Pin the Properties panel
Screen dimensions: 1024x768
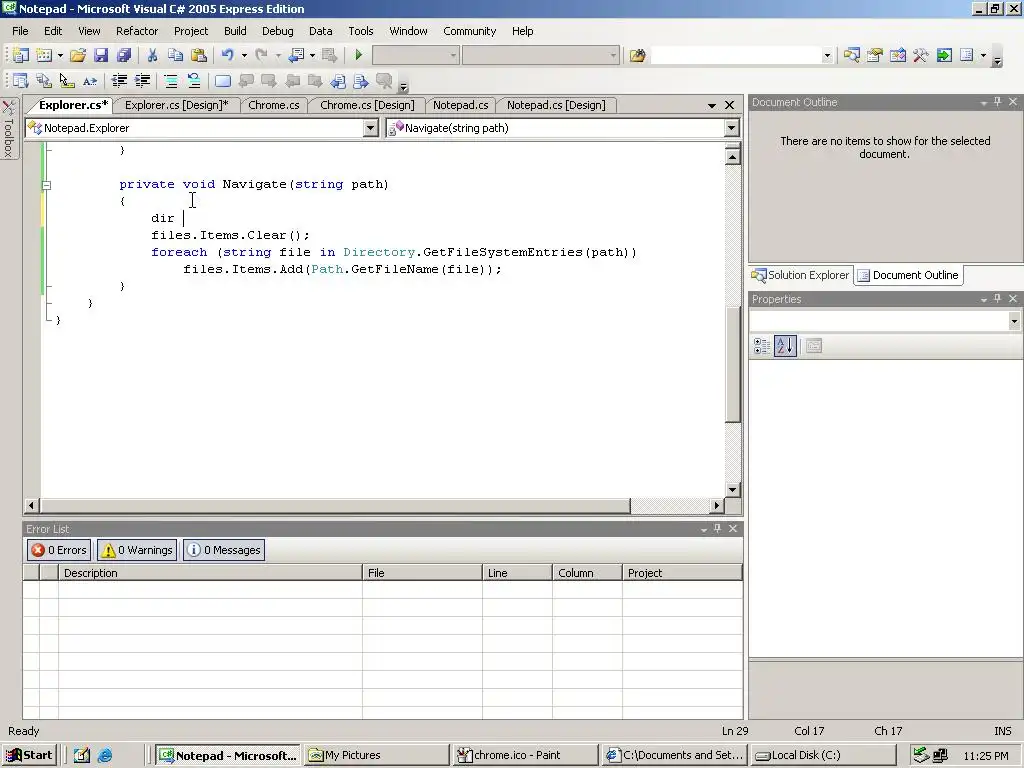(x=997, y=298)
